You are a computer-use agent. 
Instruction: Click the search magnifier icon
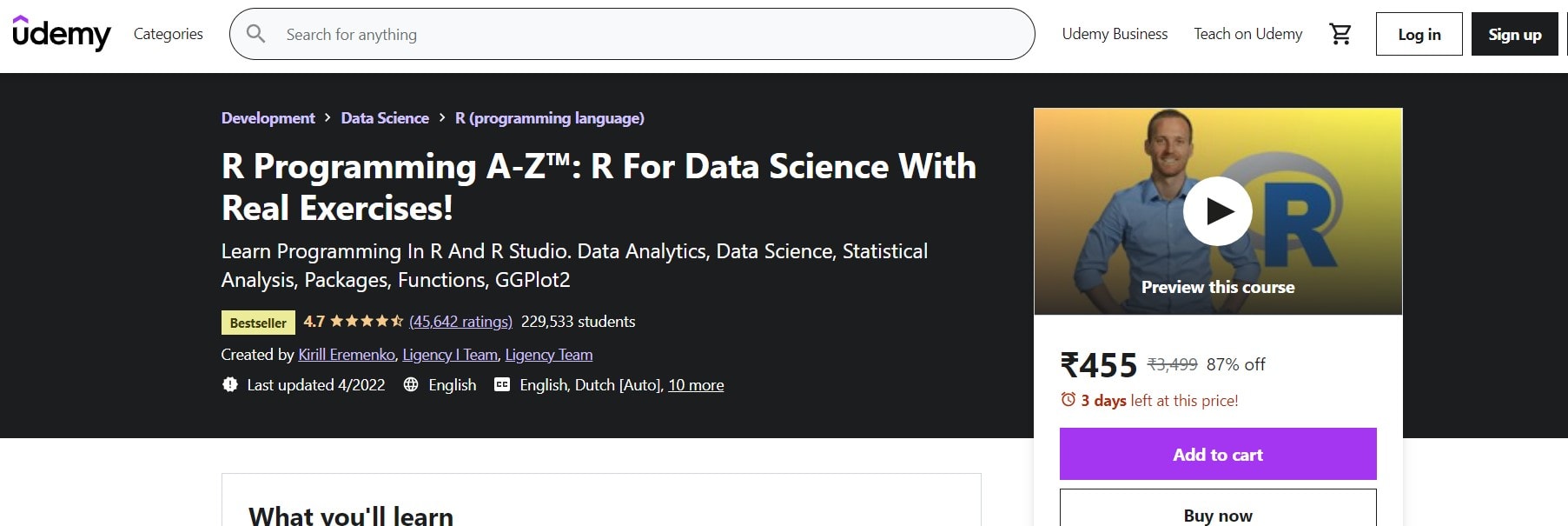point(255,34)
